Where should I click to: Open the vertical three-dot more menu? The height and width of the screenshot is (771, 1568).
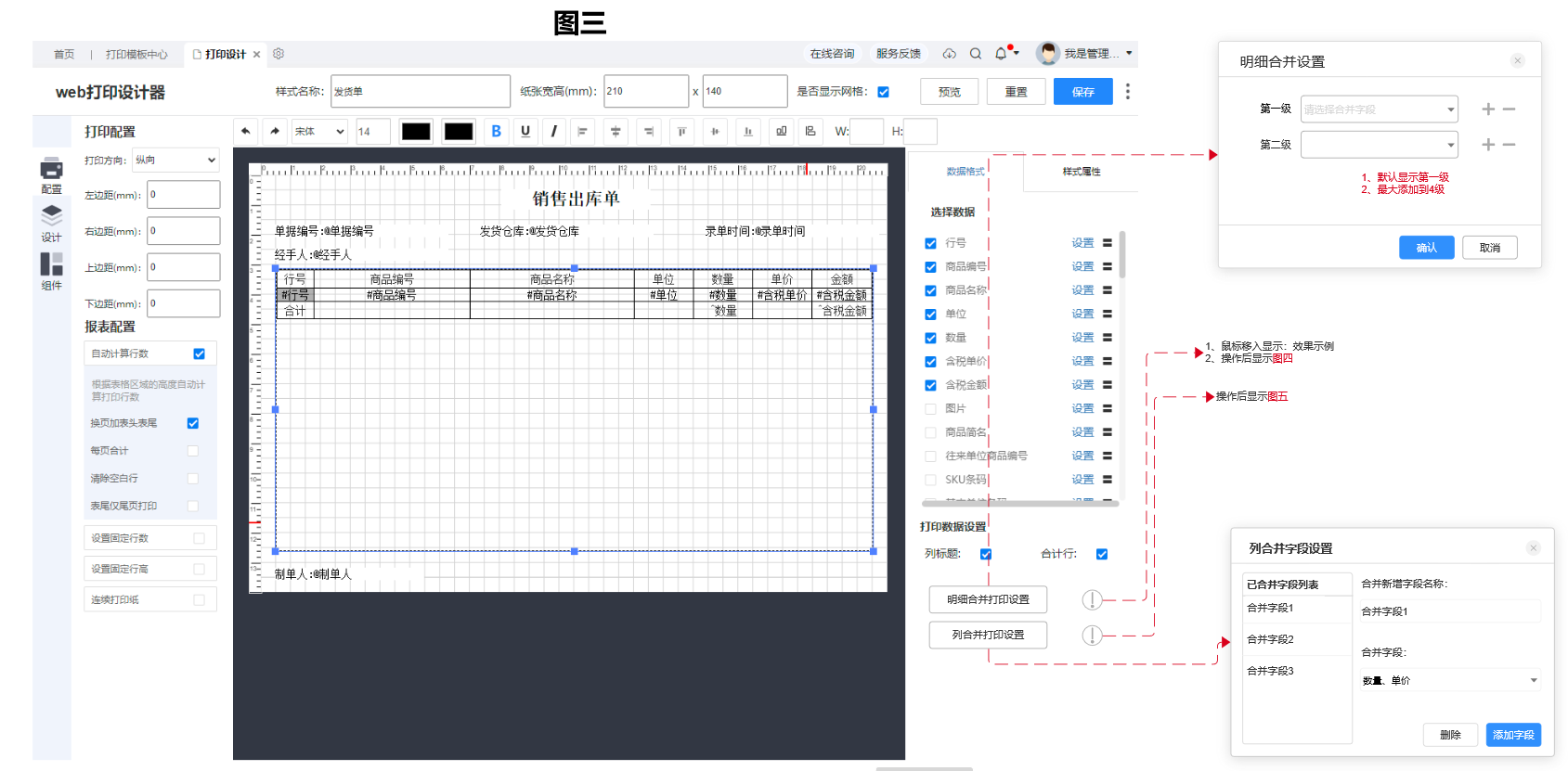coord(1128,91)
